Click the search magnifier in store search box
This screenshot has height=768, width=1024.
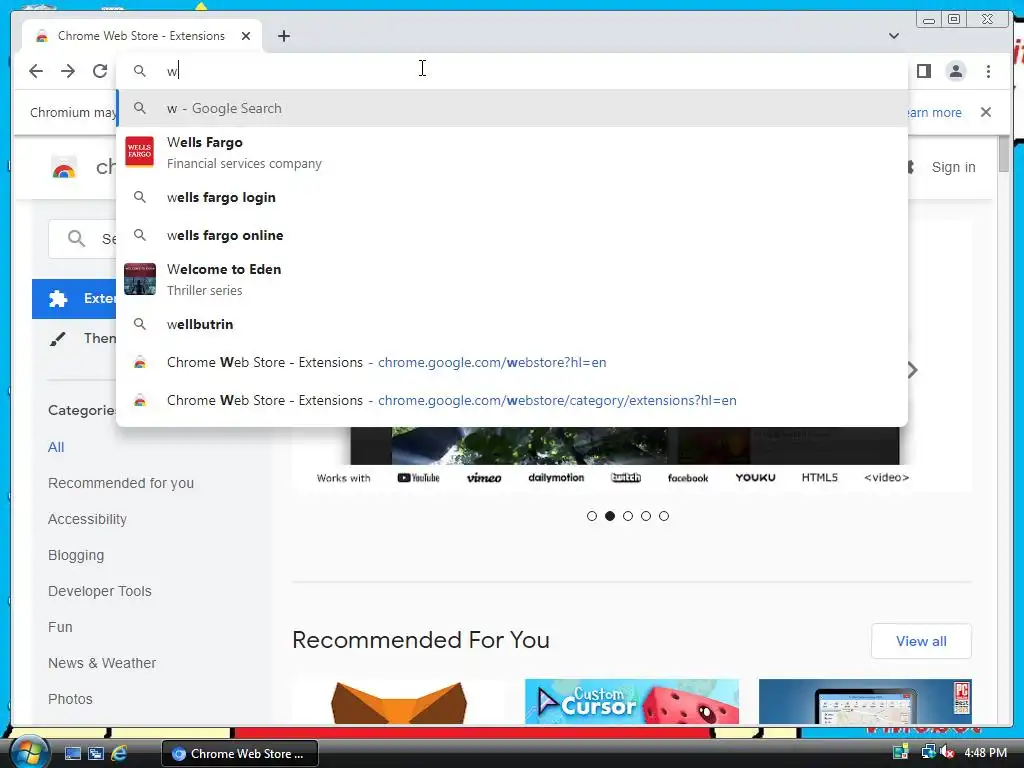click(76, 238)
